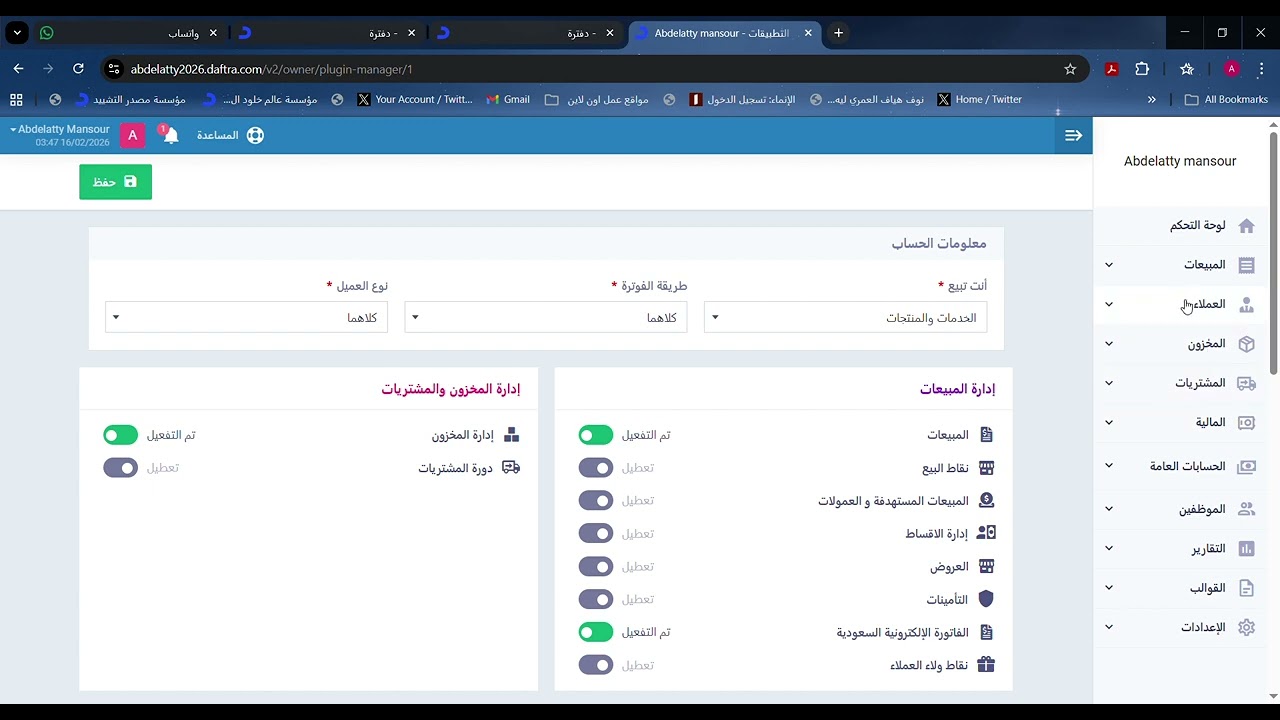Open the All Bookmarks folder
The height and width of the screenshot is (720, 1280).
[1226, 100]
